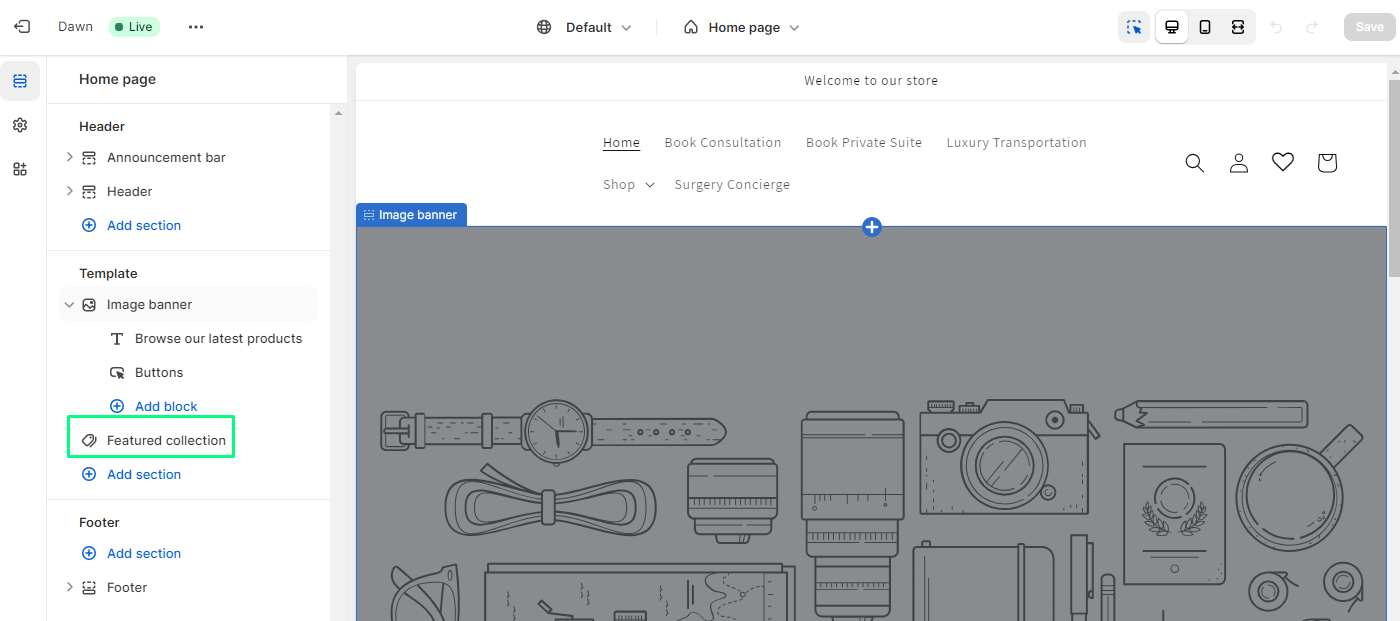Add a section under the Template group
The width and height of the screenshot is (1400, 621).
(143, 474)
